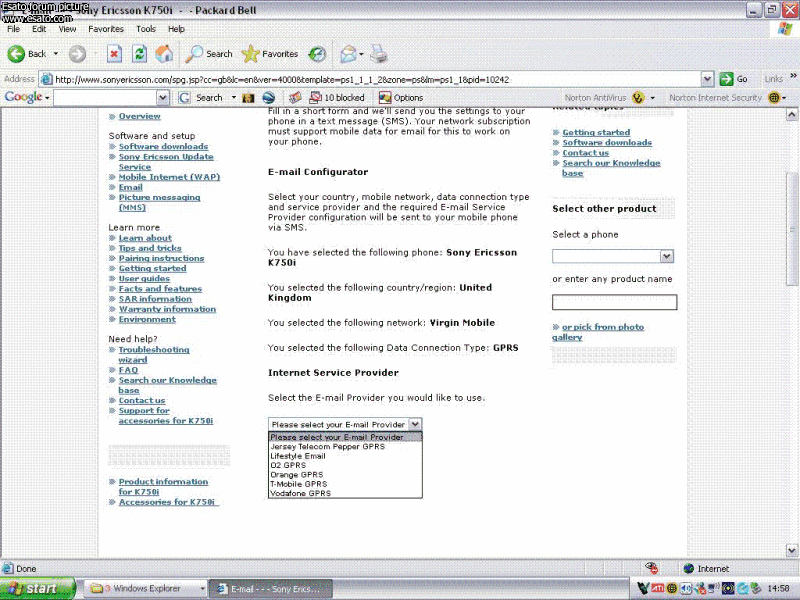The width and height of the screenshot is (800, 600).
Task: Expand the address bar URL dropdown
Action: pyautogui.click(x=707, y=79)
